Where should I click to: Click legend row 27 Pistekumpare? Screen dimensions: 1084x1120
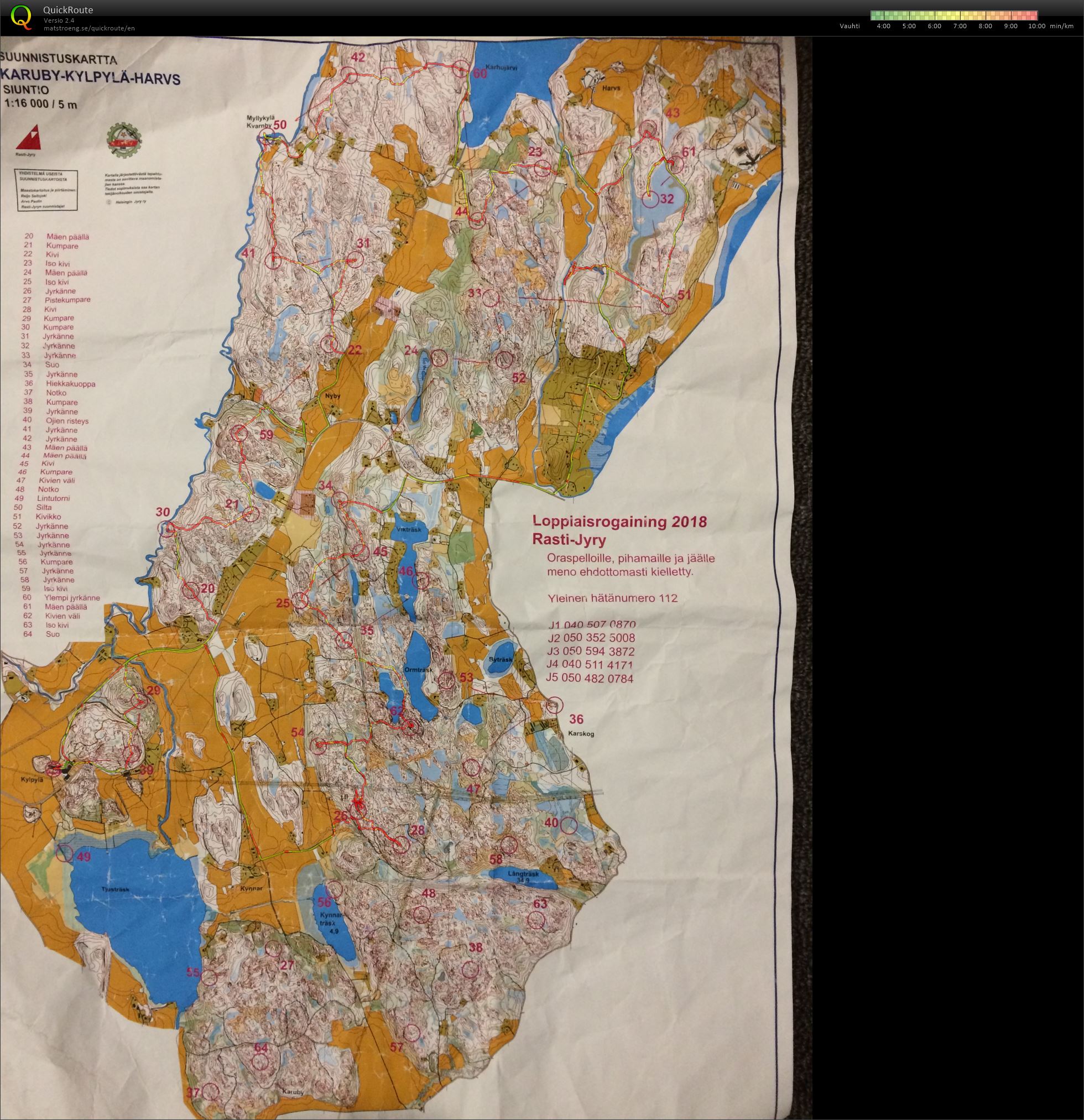tap(56, 299)
